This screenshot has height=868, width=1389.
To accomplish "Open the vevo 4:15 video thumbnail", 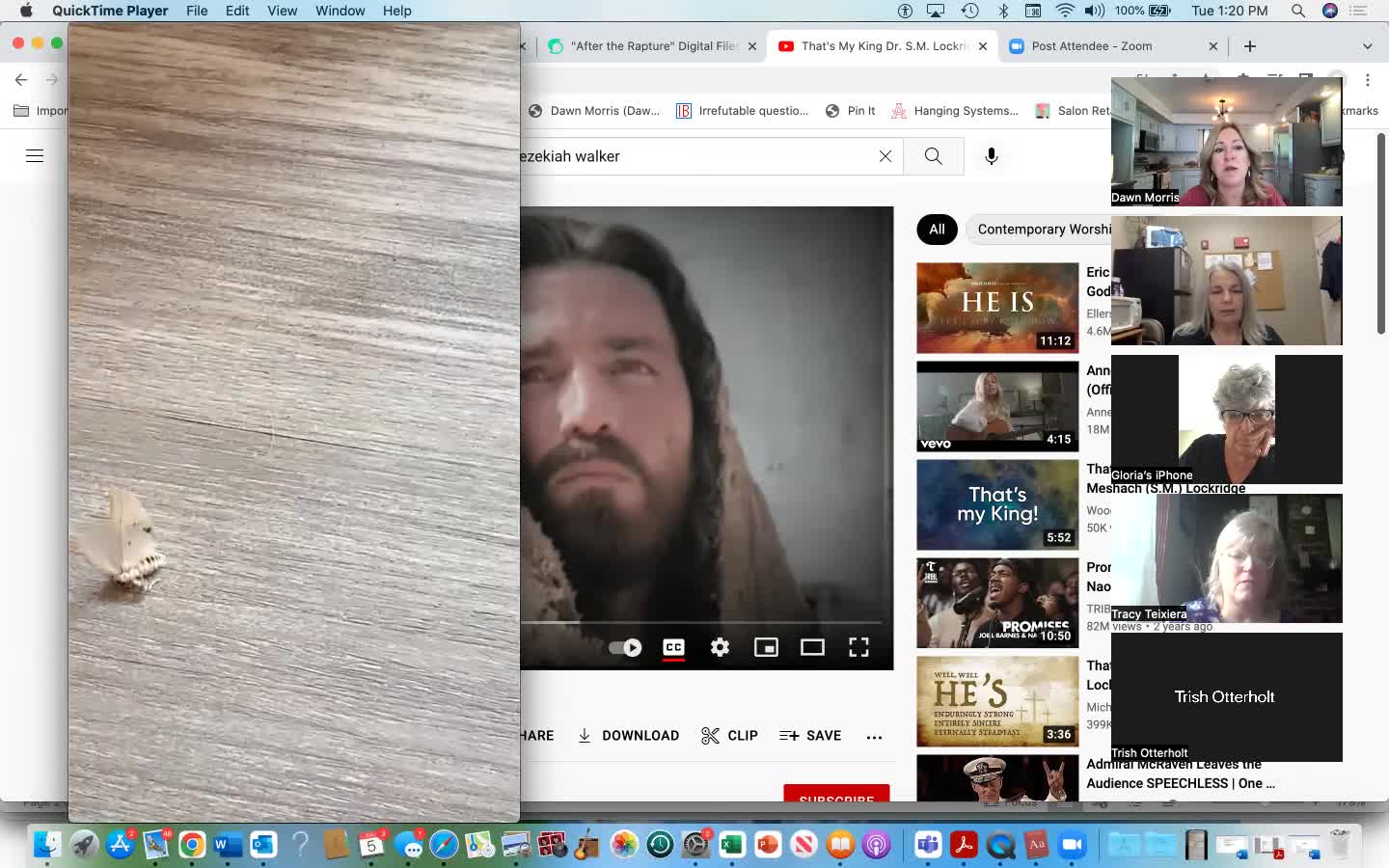I will [x=997, y=406].
